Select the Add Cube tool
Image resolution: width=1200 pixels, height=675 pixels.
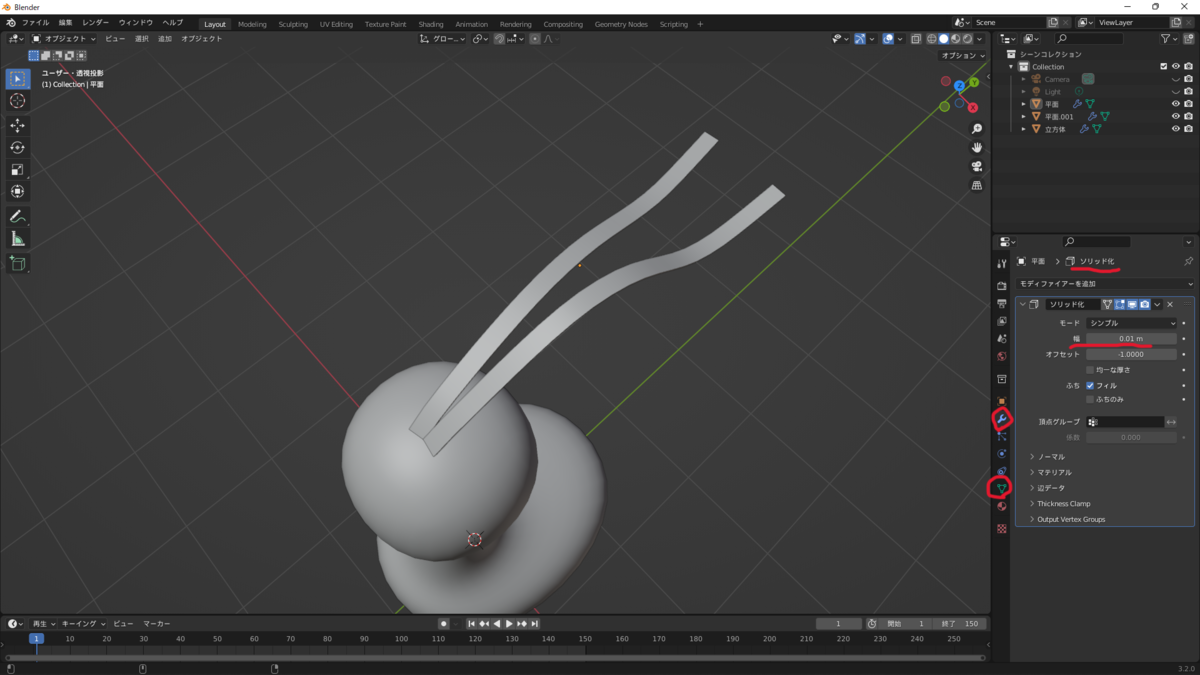(17, 263)
